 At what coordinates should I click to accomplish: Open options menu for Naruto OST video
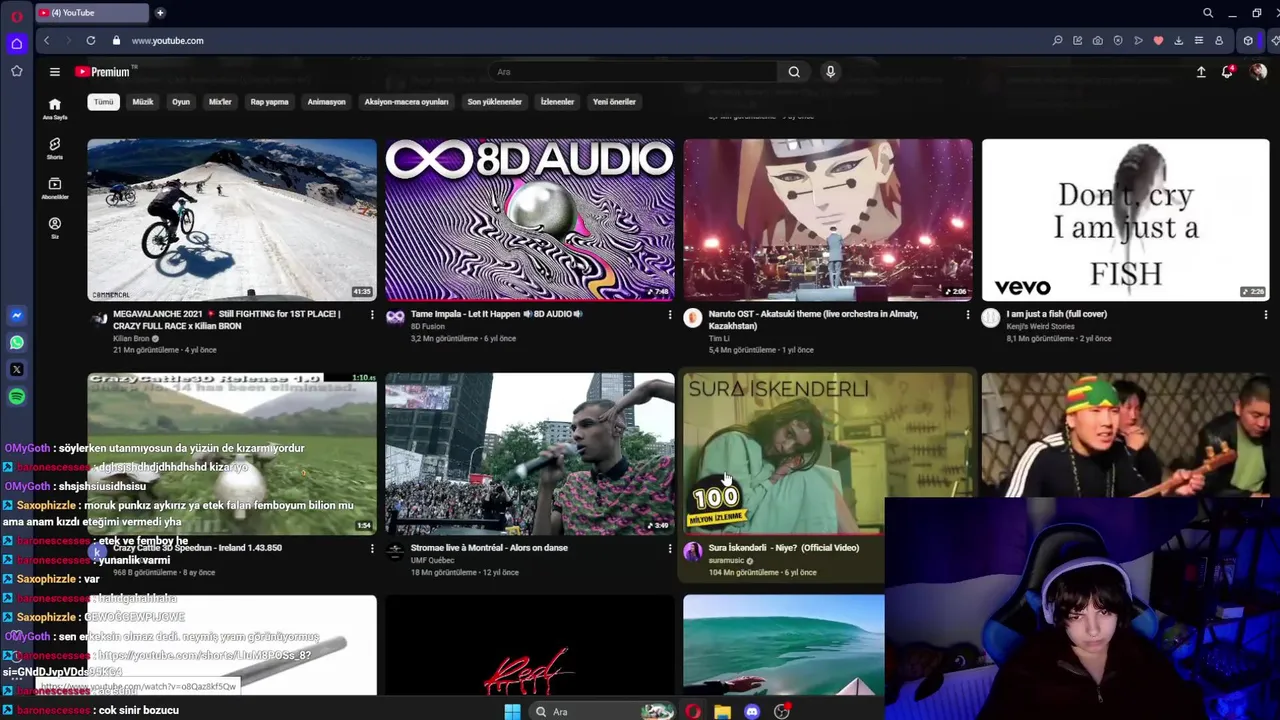point(967,315)
